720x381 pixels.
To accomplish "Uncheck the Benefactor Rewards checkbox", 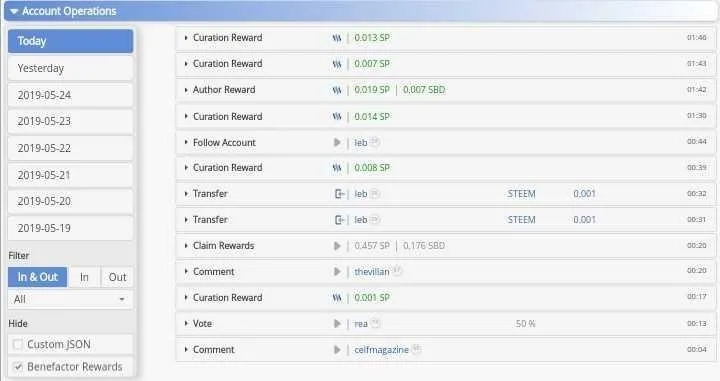I will click(18, 367).
